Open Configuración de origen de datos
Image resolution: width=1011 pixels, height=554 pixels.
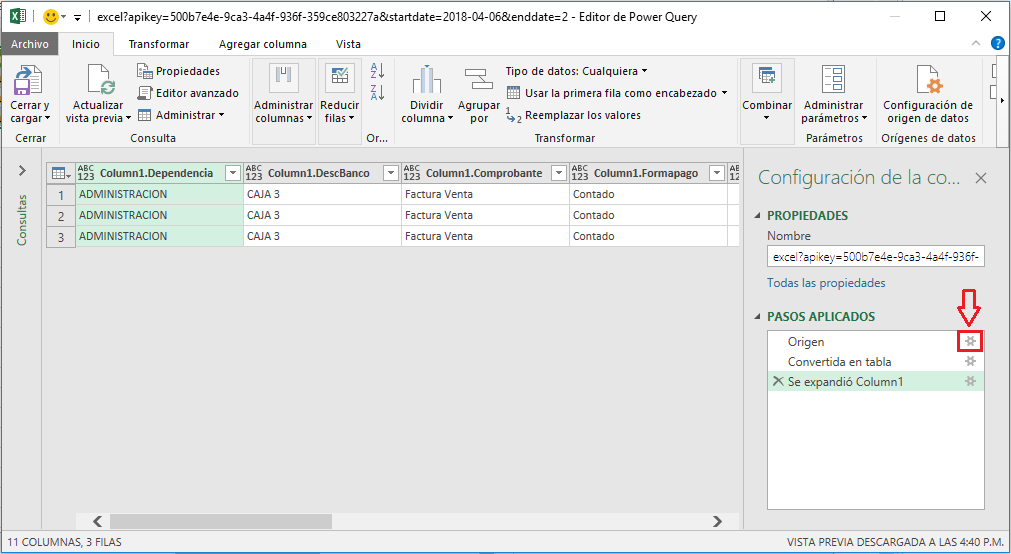(927, 80)
